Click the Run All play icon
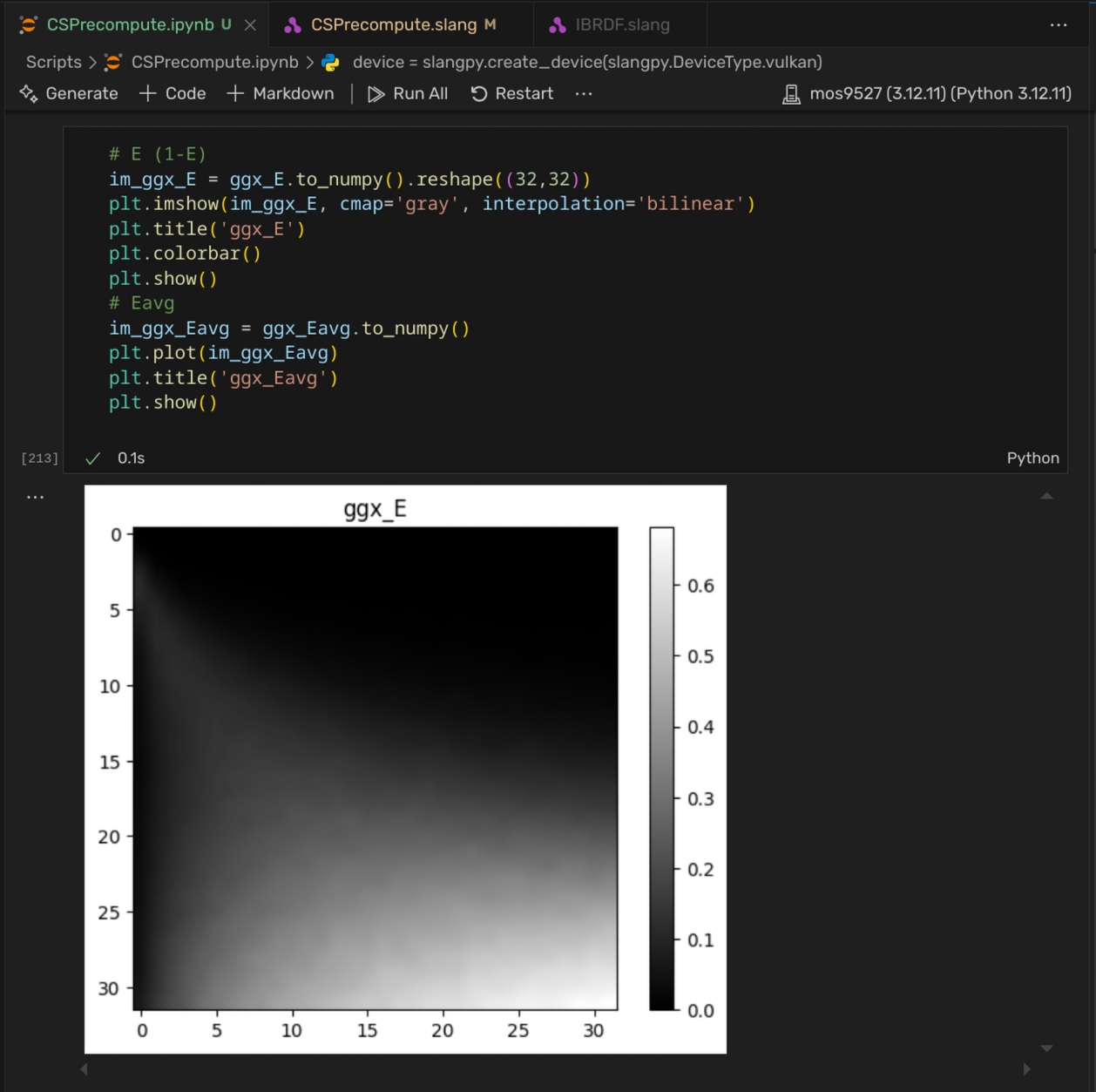Image resolution: width=1096 pixels, height=1092 pixels. tap(376, 93)
